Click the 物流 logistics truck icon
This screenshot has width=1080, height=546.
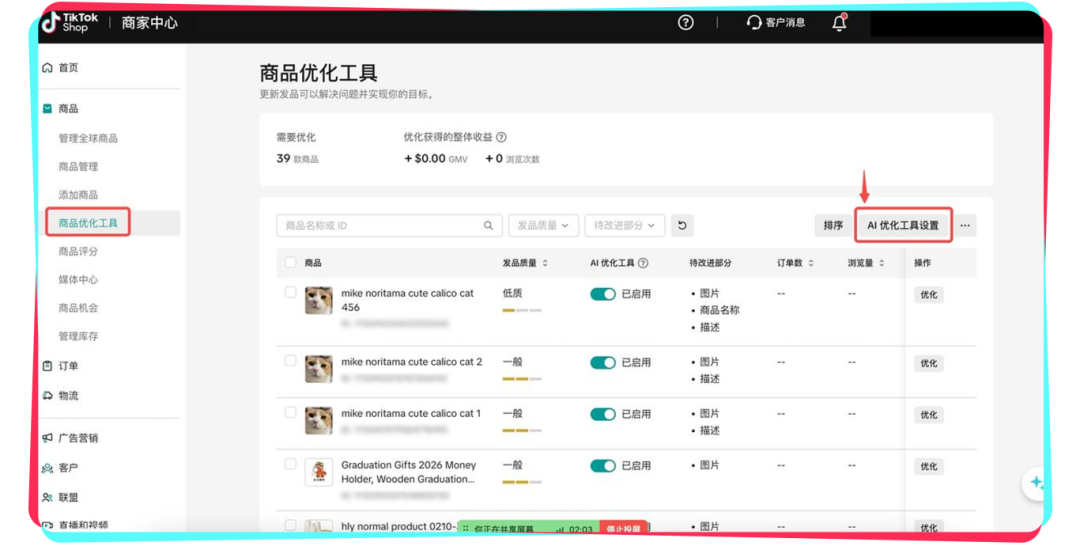click(x=47, y=395)
